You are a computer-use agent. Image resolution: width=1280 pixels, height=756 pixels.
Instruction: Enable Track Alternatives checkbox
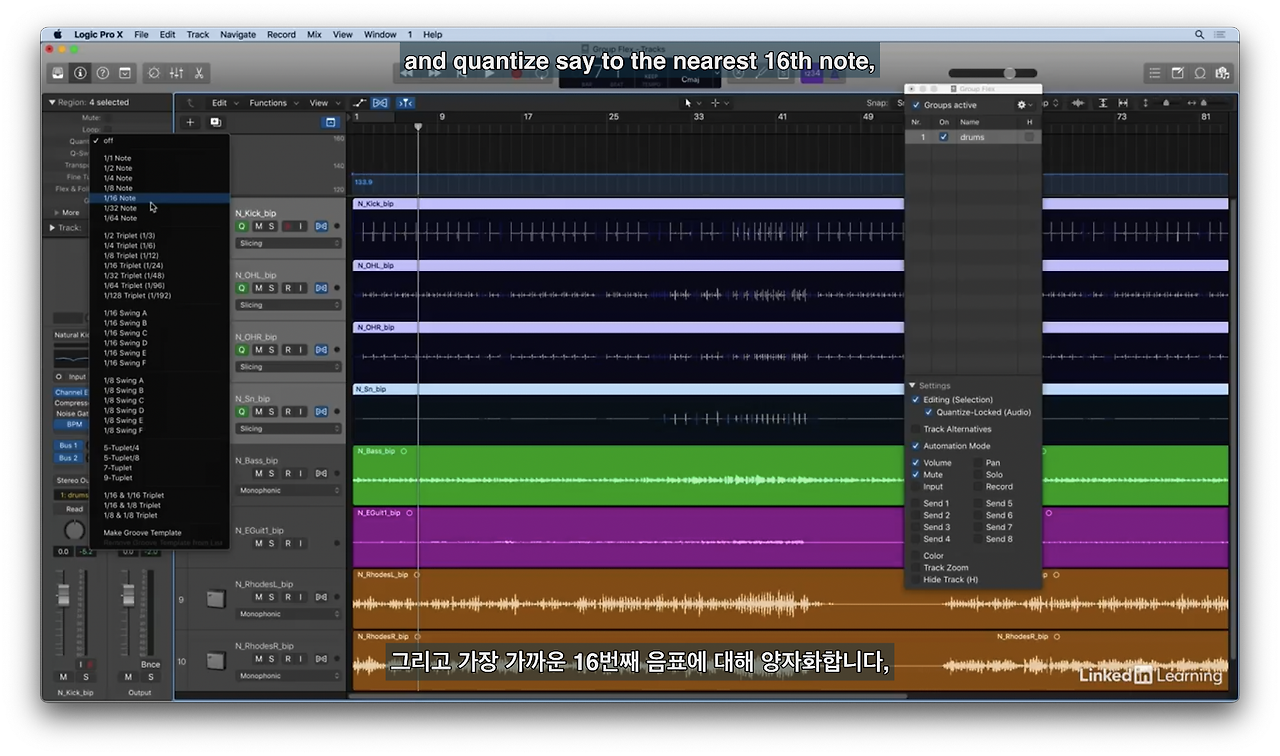click(x=915, y=429)
